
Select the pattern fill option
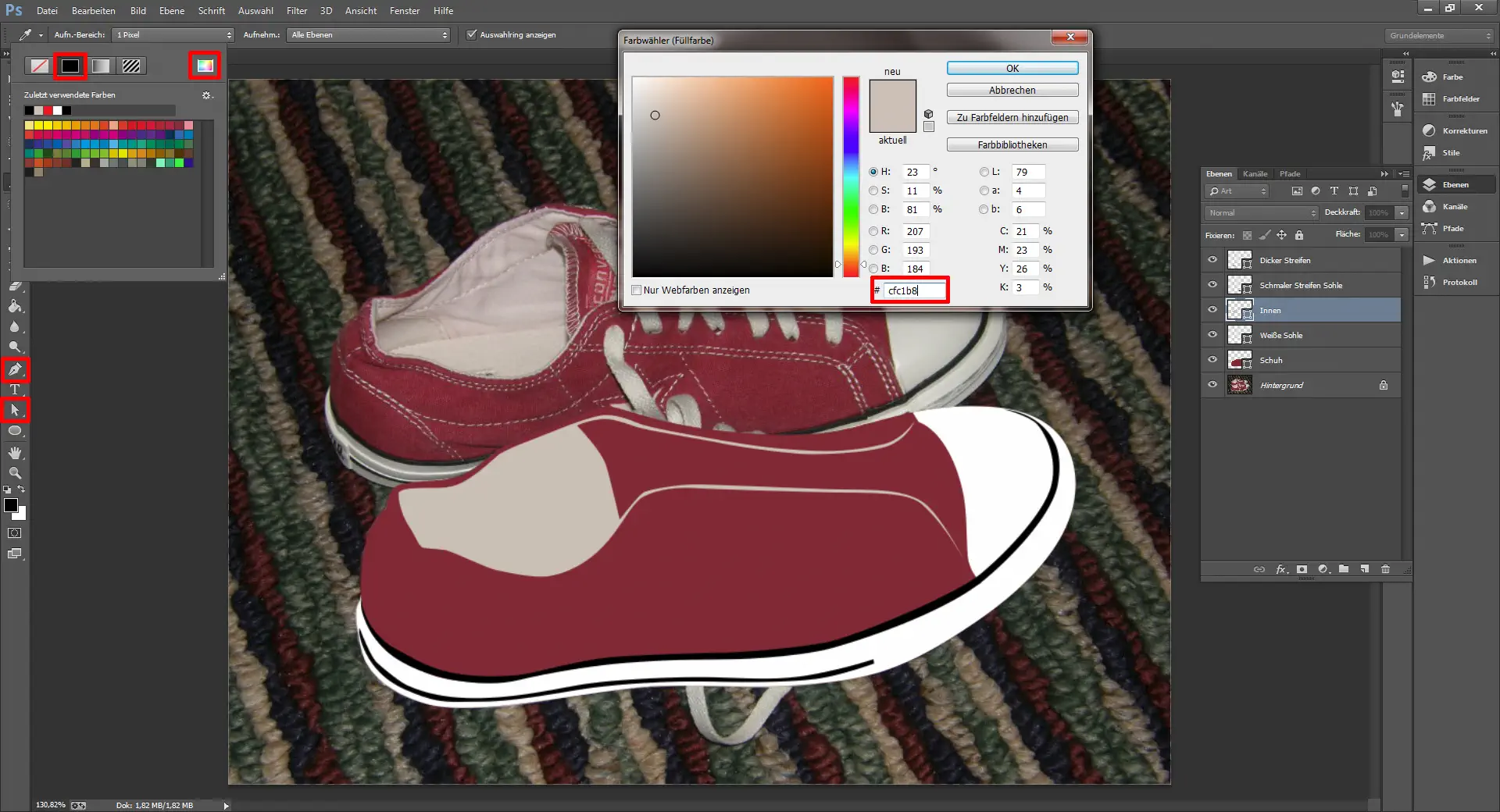(x=131, y=66)
